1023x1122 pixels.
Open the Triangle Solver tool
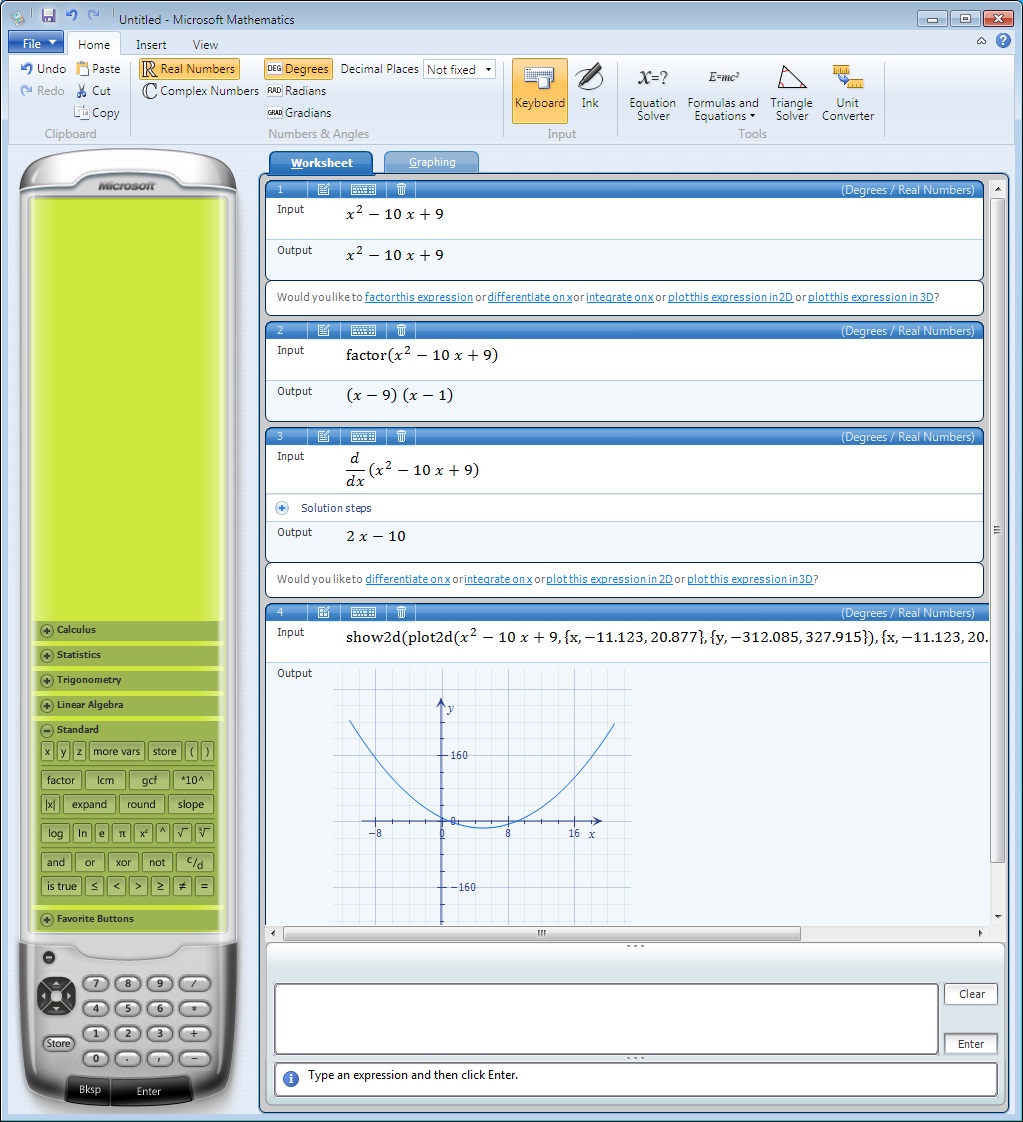pos(791,91)
